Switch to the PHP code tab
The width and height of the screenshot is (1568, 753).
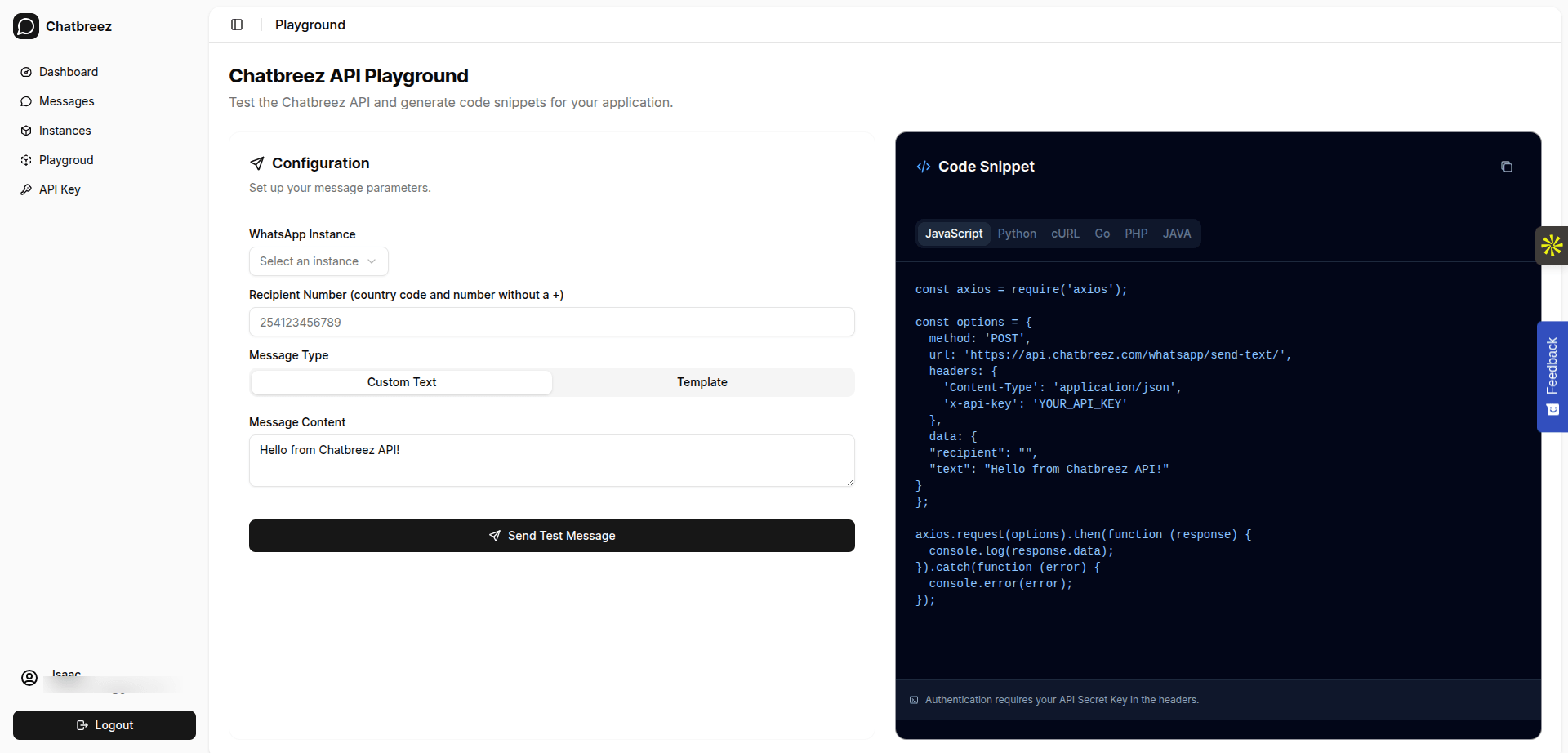click(x=1136, y=234)
